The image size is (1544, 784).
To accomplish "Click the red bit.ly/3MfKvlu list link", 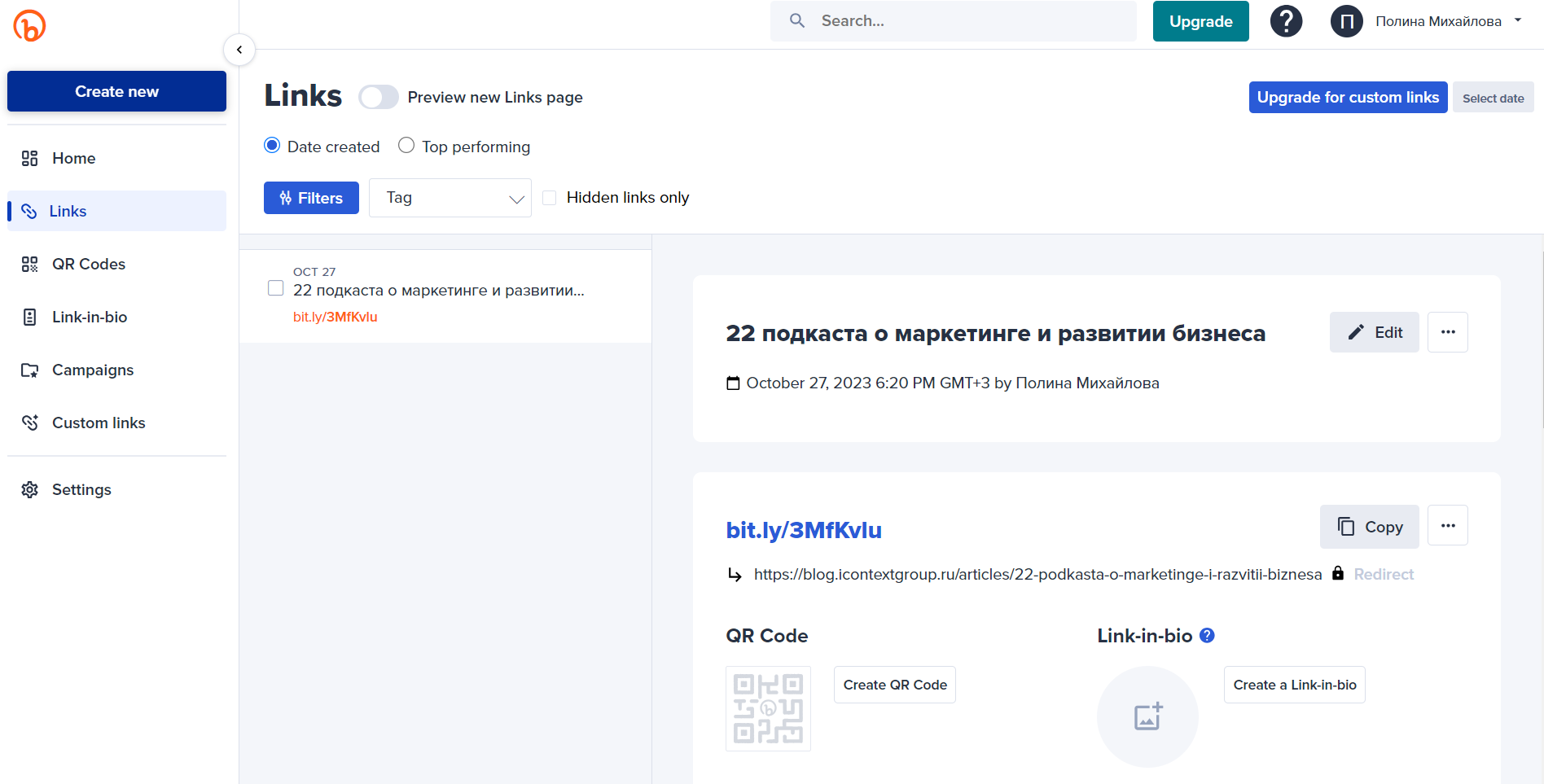I will [335, 317].
